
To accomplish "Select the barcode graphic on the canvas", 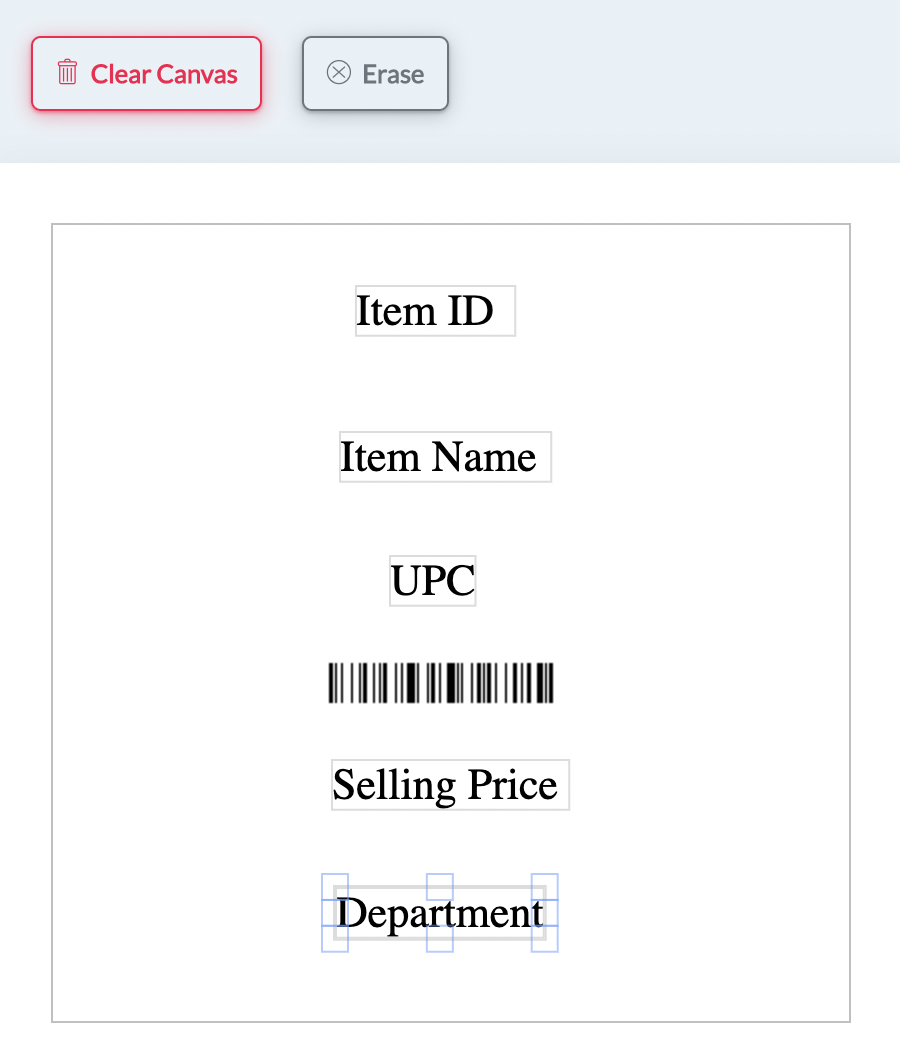I will 440,682.
